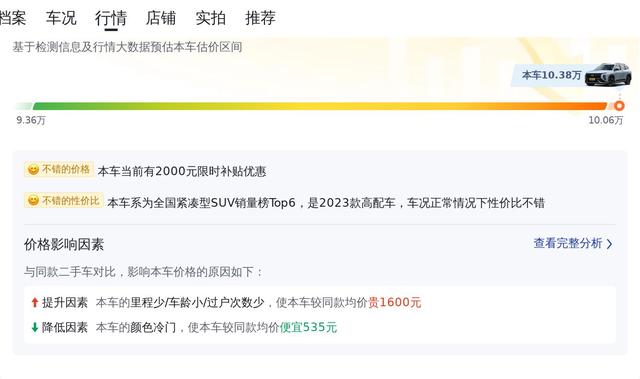Click the green down arrow for 降低因素
The image size is (640, 379).
35,327
